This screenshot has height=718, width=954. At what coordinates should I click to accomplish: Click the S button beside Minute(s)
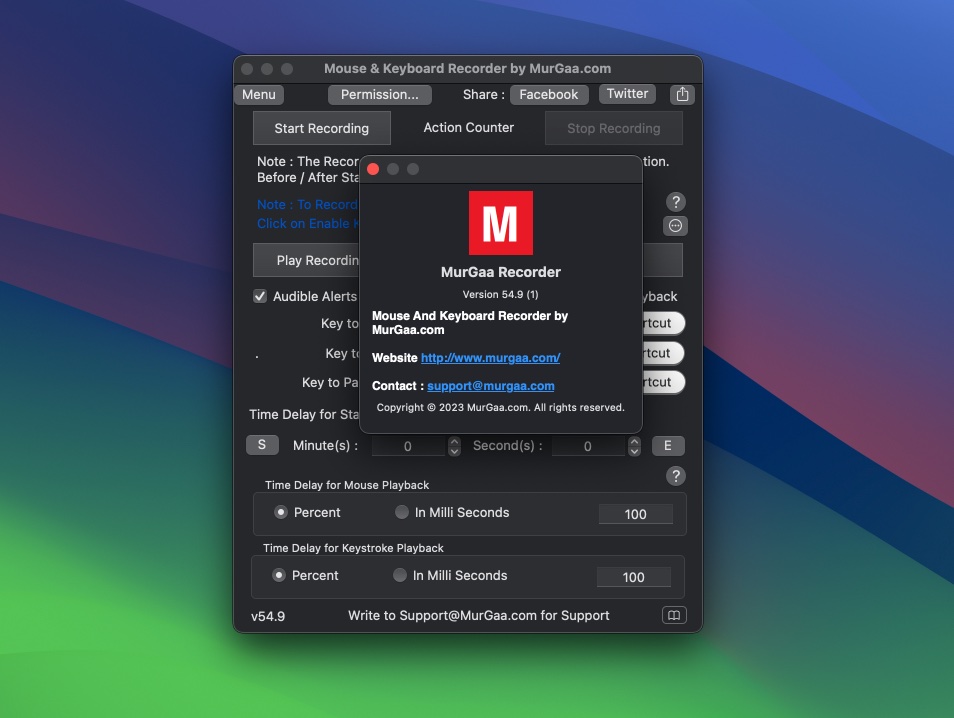pyautogui.click(x=262, y=445)
